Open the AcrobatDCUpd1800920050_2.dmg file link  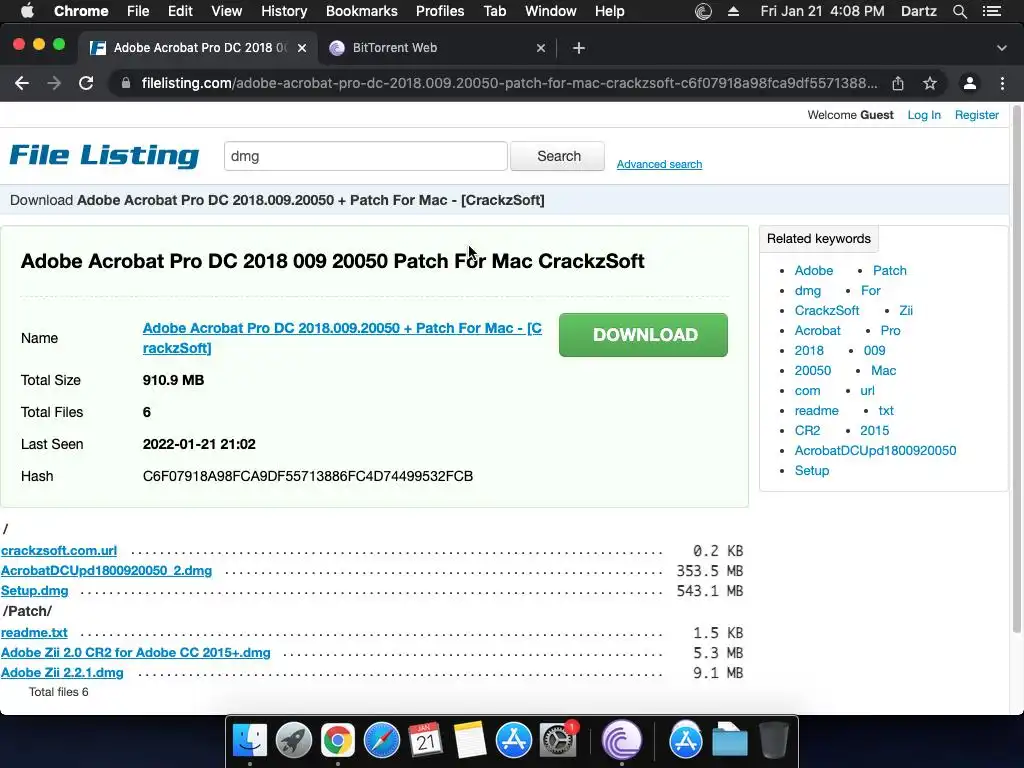click(x=106, y=571)
